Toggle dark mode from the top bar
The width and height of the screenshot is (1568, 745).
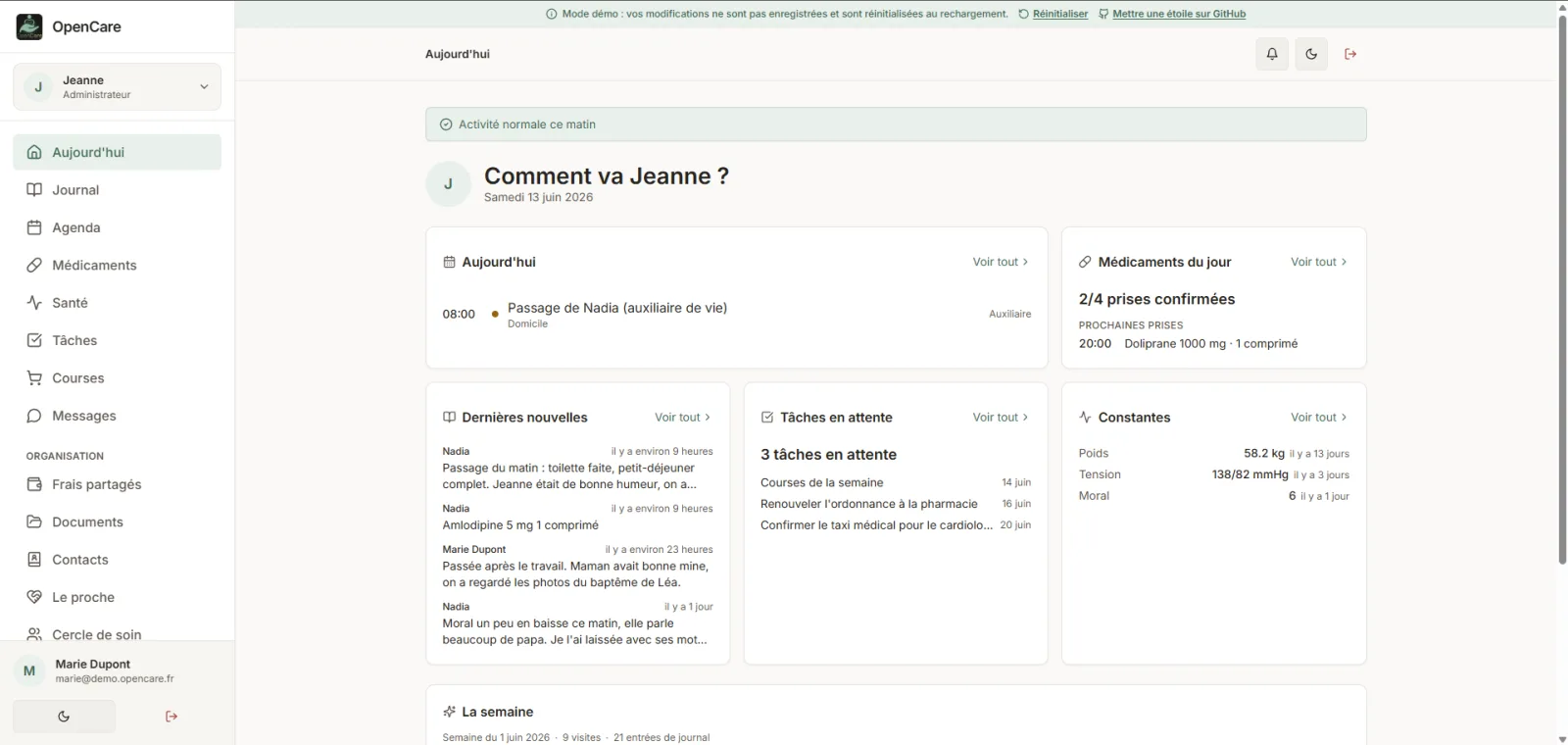tap(1311, 54)
